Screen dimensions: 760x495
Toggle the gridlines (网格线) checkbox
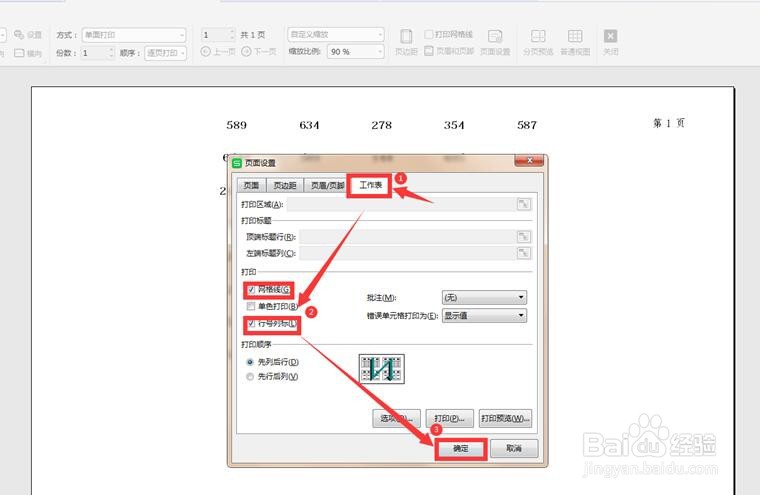coord(251,290)
